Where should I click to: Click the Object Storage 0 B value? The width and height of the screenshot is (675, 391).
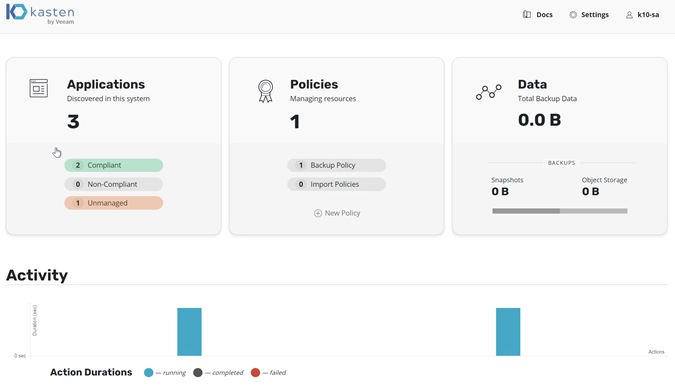(591, 192)
